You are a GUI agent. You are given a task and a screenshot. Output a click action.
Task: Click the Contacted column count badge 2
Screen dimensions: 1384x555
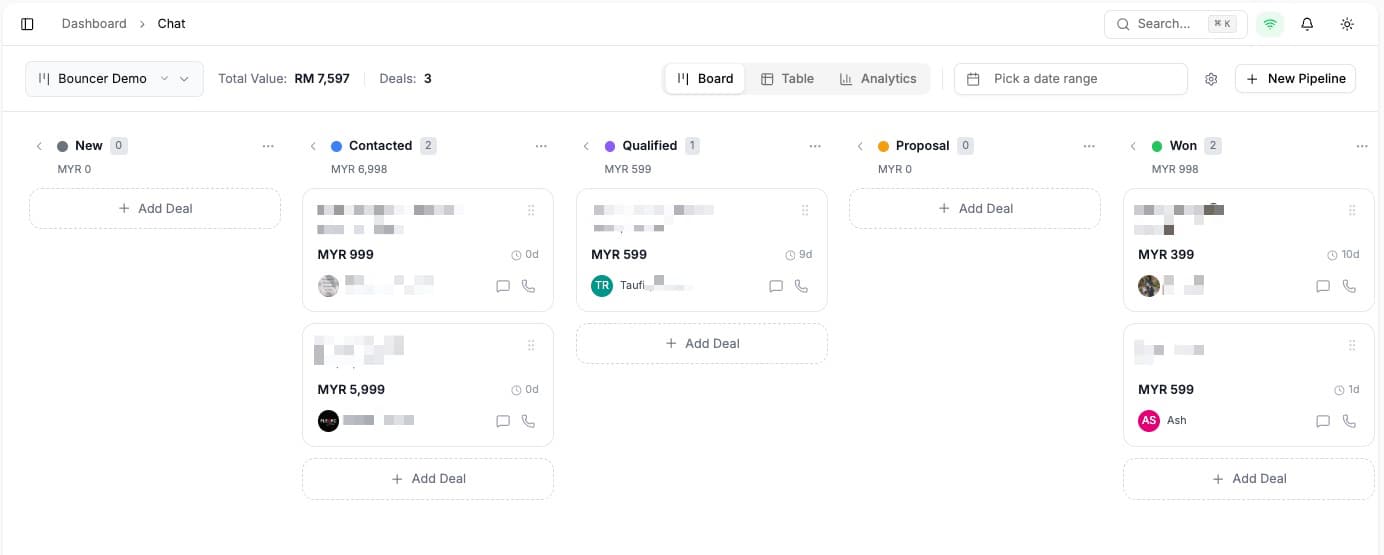[x=428, y=146]
